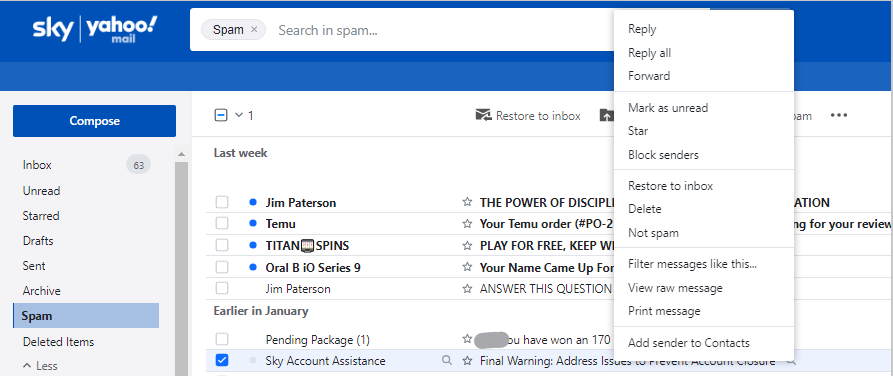
Task: Untick checkbox for Sky Account Assistance email
Action: [x=222, y=361]
